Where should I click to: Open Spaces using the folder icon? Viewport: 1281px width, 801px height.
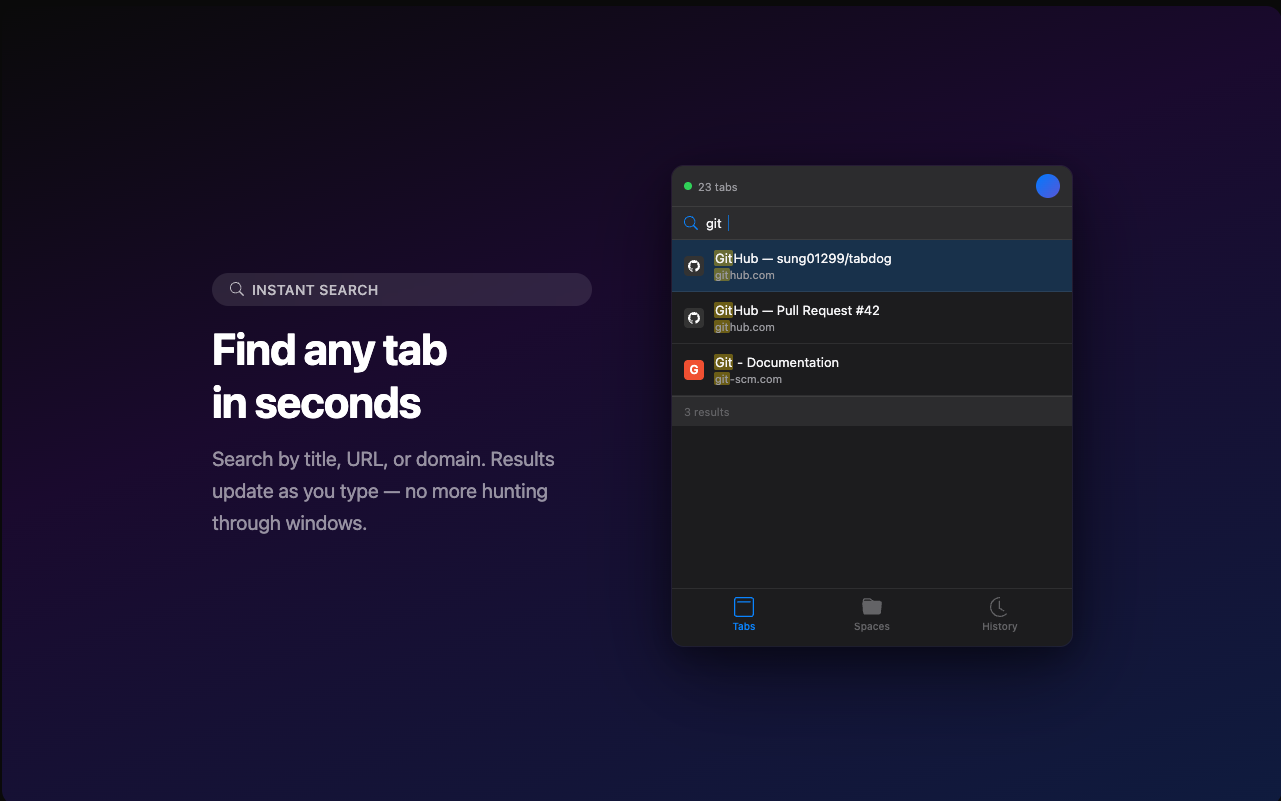[x=871, y=607]
